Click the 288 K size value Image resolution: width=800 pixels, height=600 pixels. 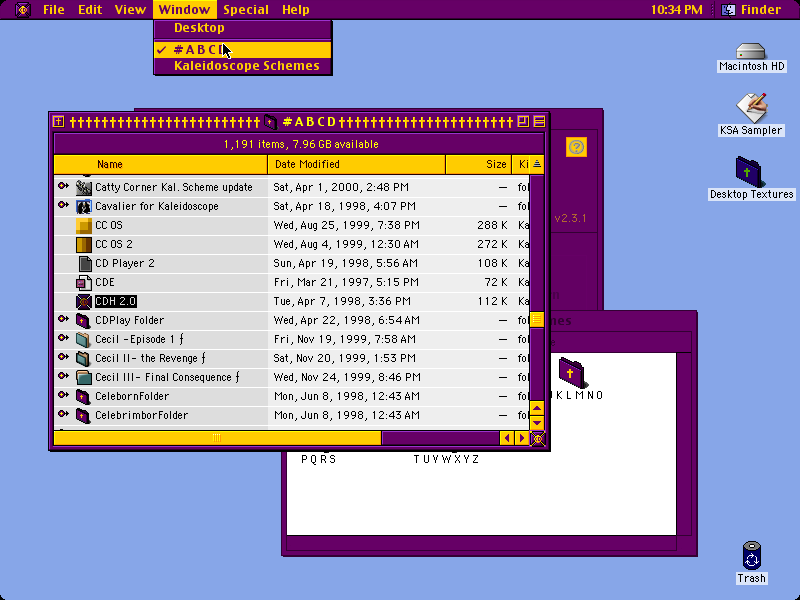pos(492,226)
